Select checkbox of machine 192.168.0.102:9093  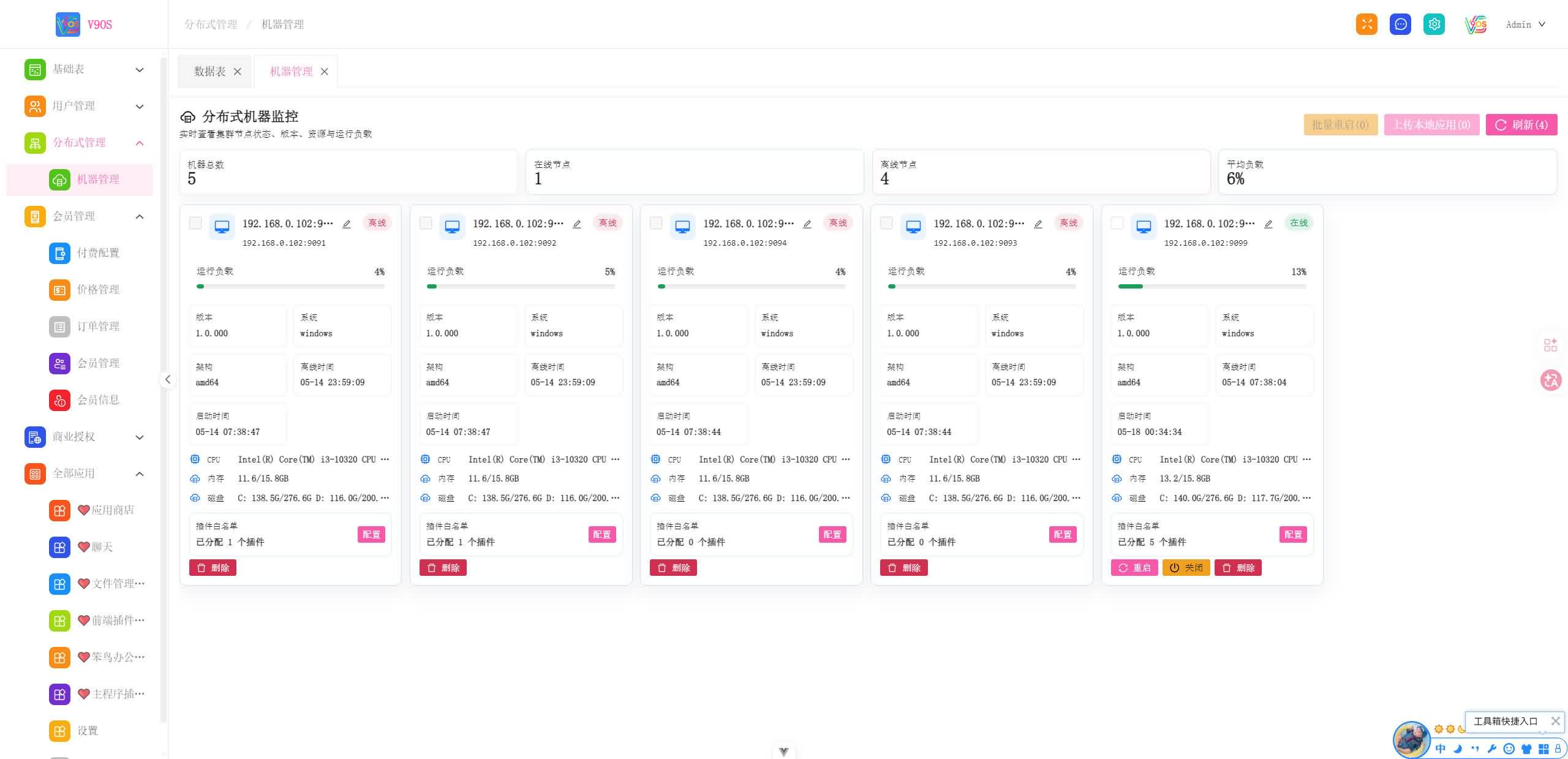[x=886, y=223]
